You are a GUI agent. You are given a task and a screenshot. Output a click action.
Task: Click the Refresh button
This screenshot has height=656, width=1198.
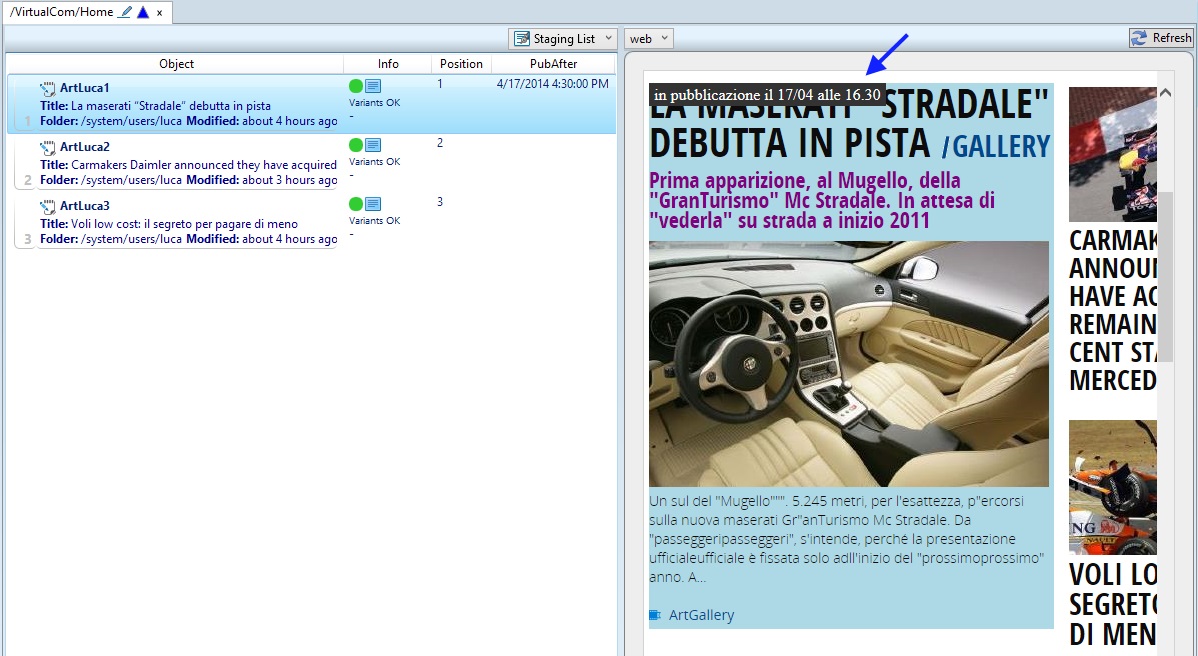[x=1161, y=37]
